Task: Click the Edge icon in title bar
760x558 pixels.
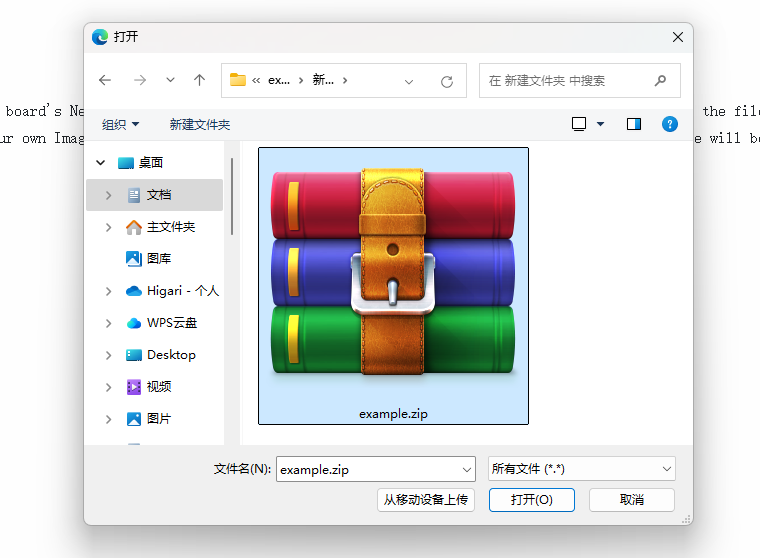Action: click(x=100, y=37)
